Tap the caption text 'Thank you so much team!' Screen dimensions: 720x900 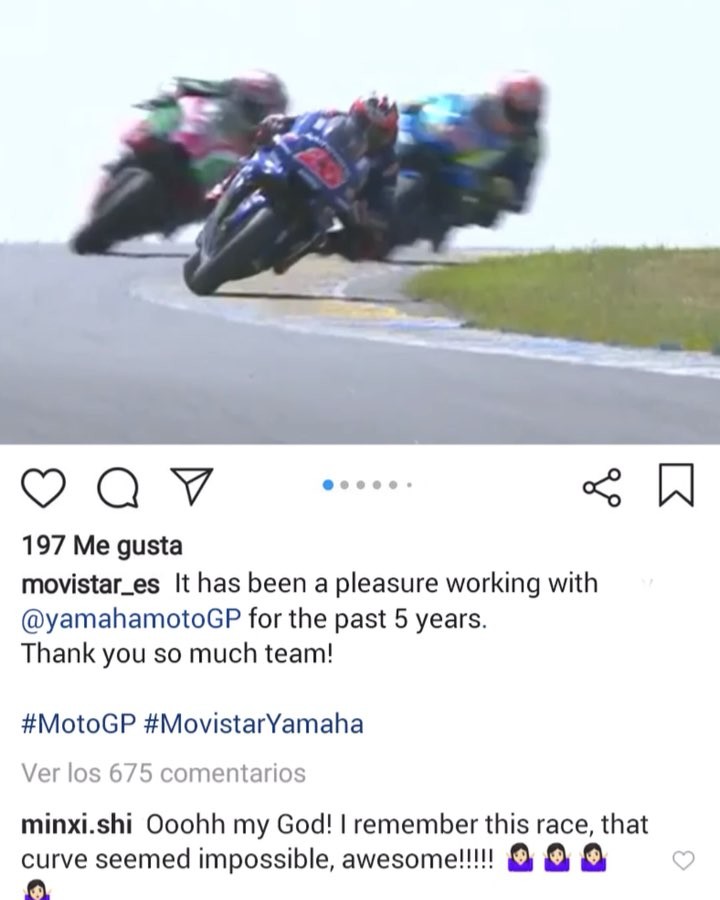(x=177, y=653)
